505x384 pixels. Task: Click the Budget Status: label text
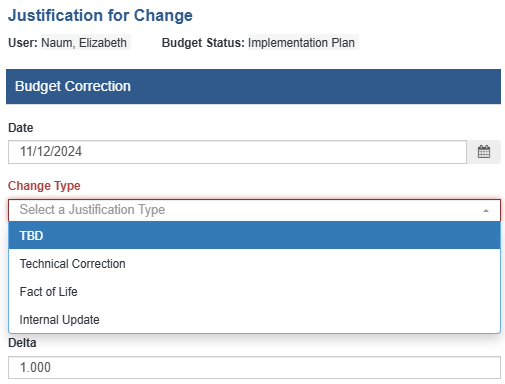(203, 43)
